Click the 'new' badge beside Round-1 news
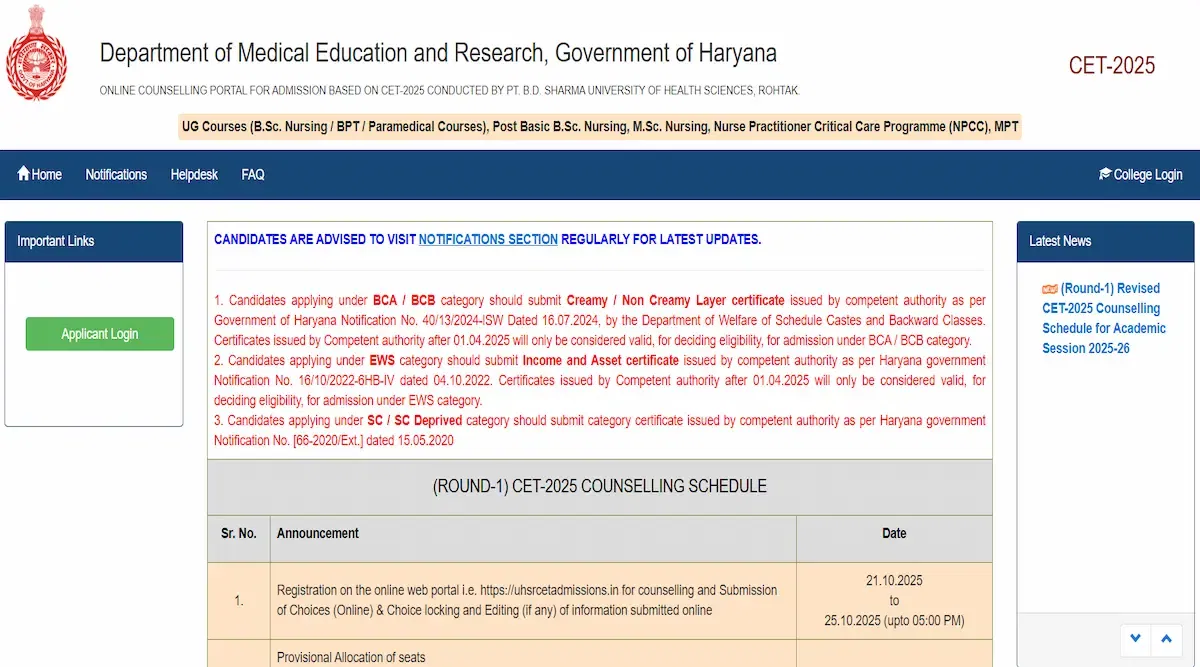The width and height of the screenshot is (1200, 667). [x=1049, y=289]
